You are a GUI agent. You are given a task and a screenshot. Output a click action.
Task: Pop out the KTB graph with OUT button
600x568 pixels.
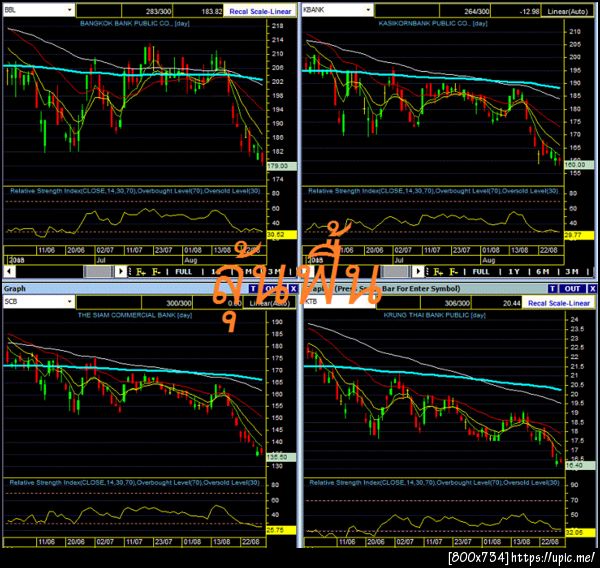point(572,289)
